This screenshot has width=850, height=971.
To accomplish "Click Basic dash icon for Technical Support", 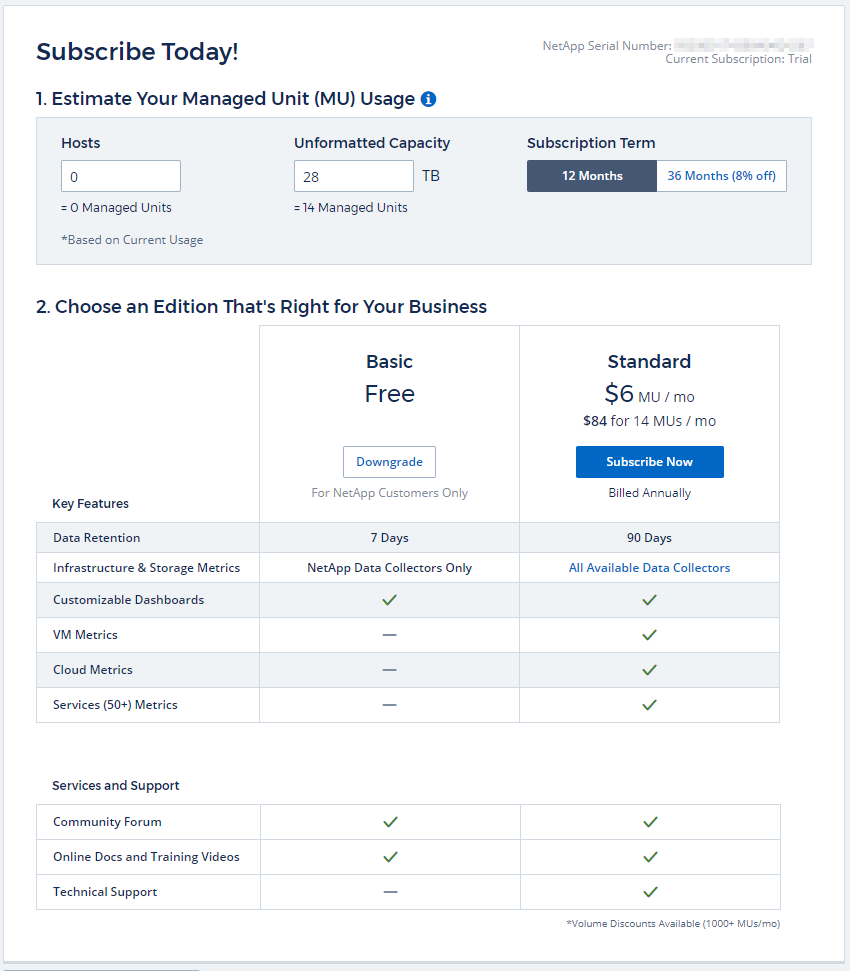I will tap(390, 892).
